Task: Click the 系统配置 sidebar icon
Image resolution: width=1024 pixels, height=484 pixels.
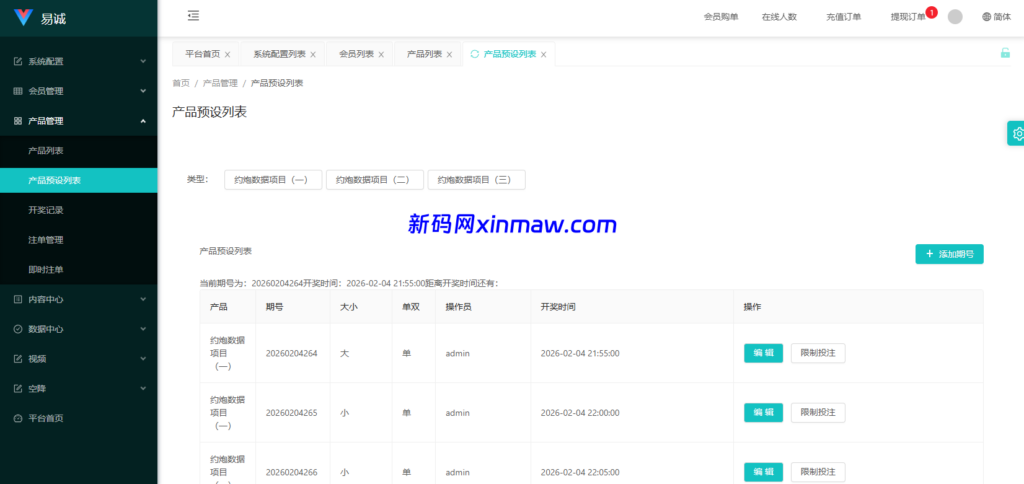Action: pos(18,61)
